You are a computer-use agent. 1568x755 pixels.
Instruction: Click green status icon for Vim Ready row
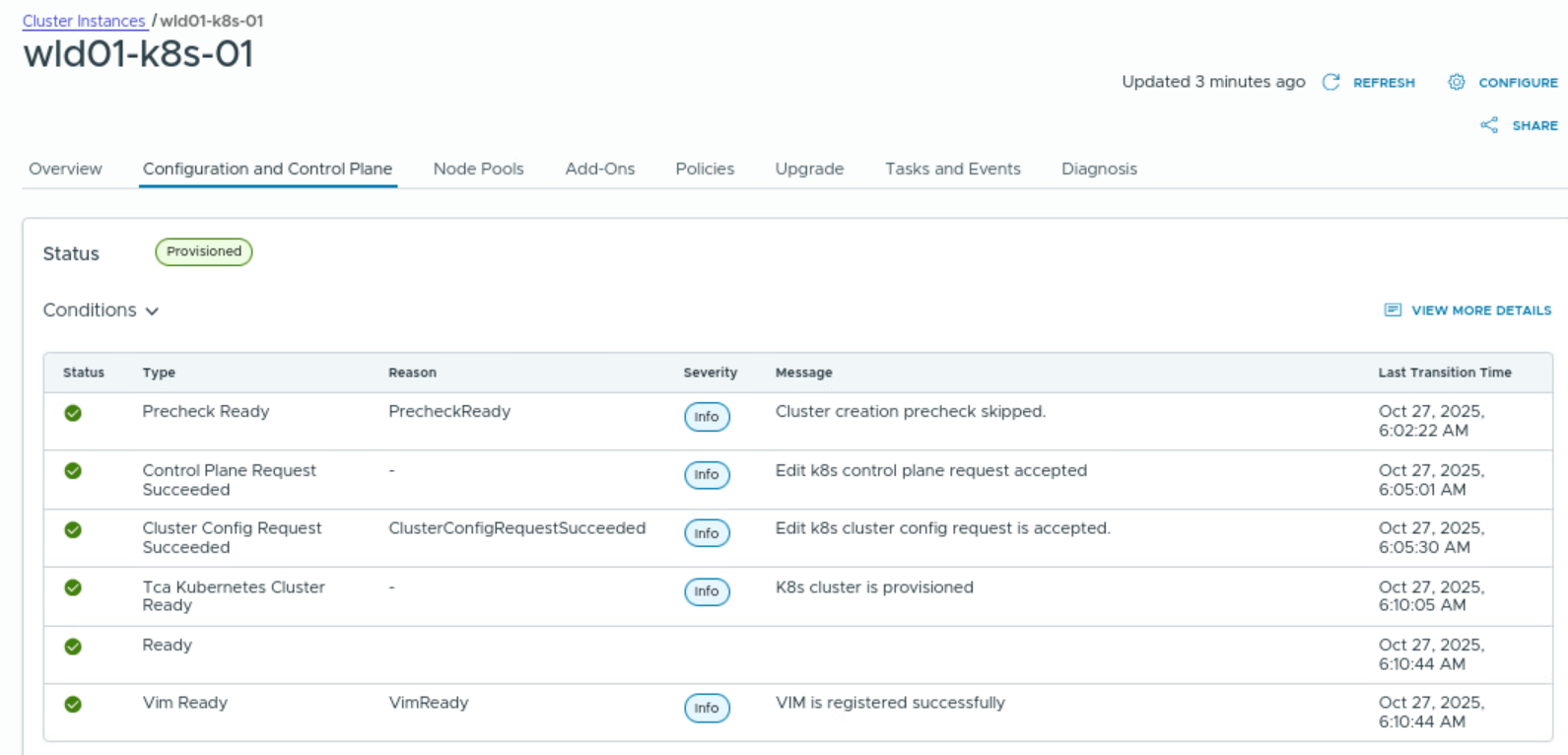click(73, 705)
